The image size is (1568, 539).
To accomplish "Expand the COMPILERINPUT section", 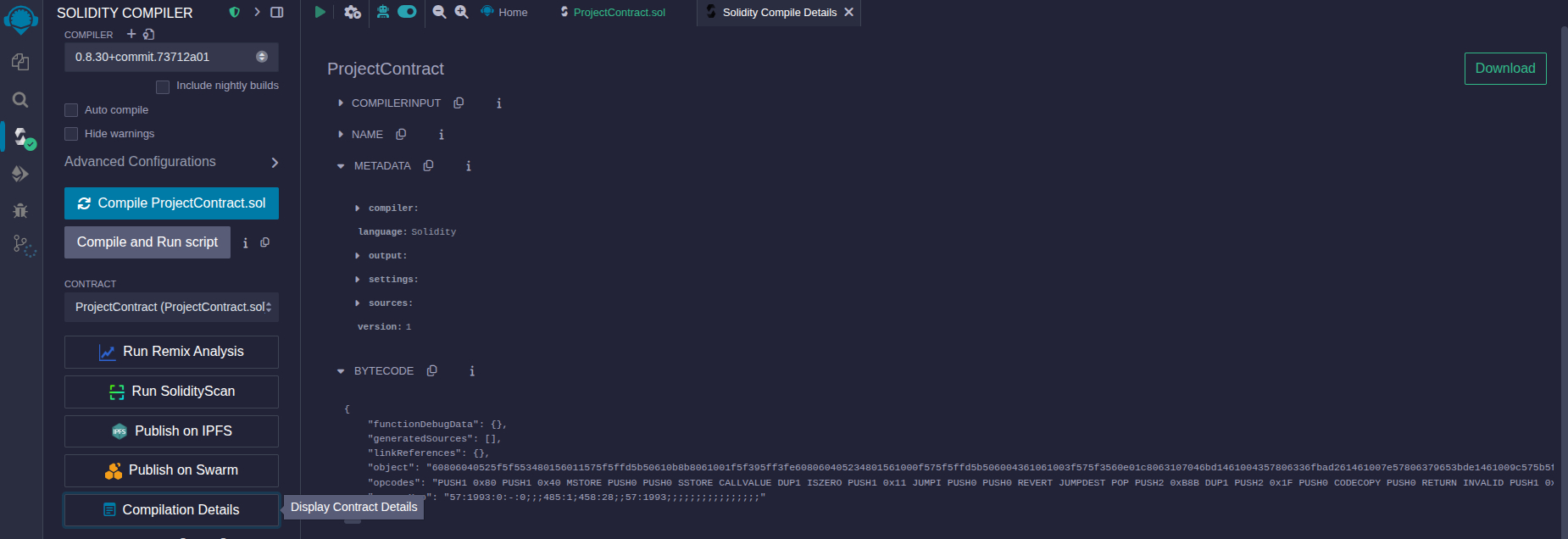I will tap(341, 103).
